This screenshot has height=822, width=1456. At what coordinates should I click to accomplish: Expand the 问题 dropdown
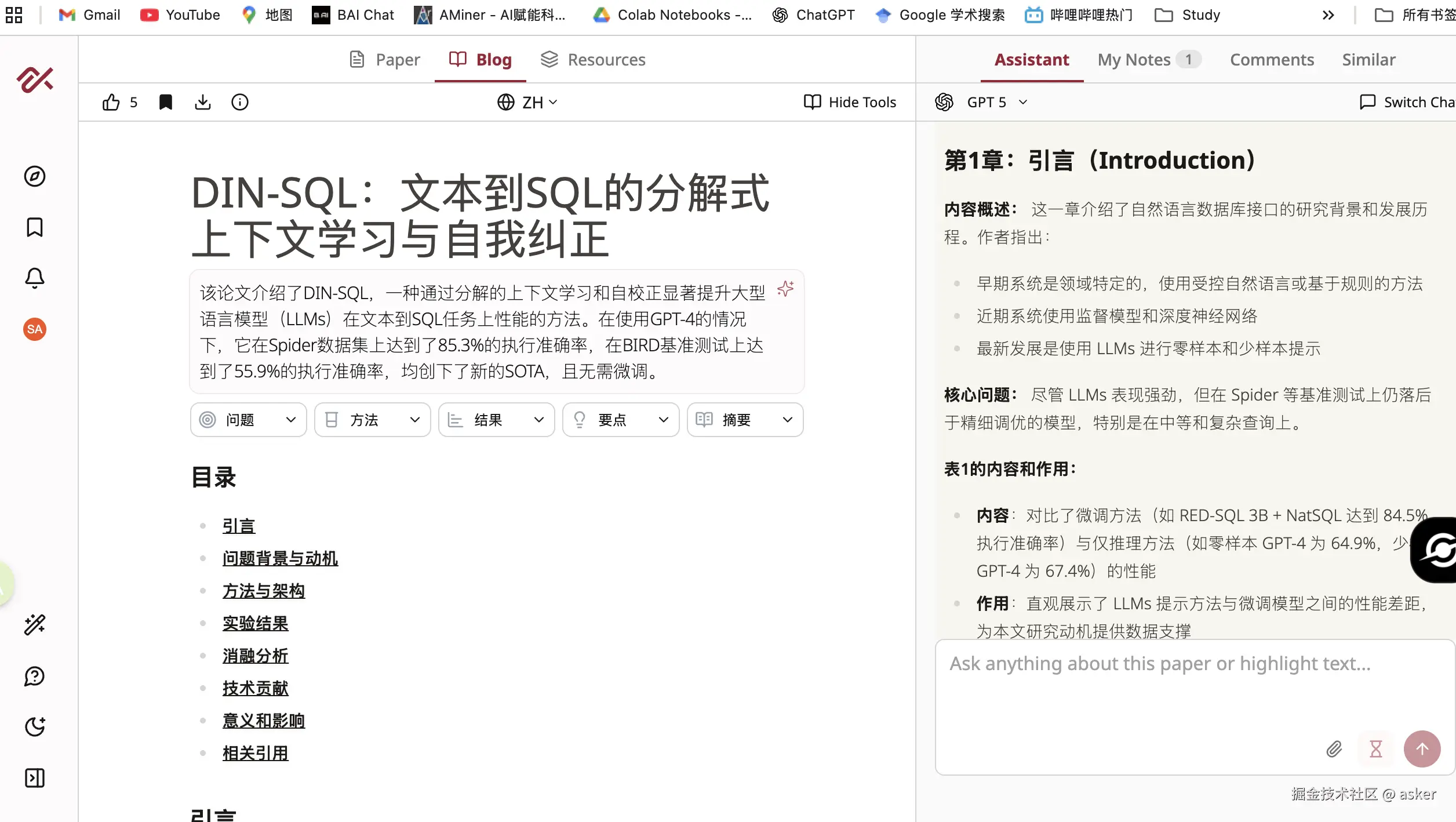point(248,420)
